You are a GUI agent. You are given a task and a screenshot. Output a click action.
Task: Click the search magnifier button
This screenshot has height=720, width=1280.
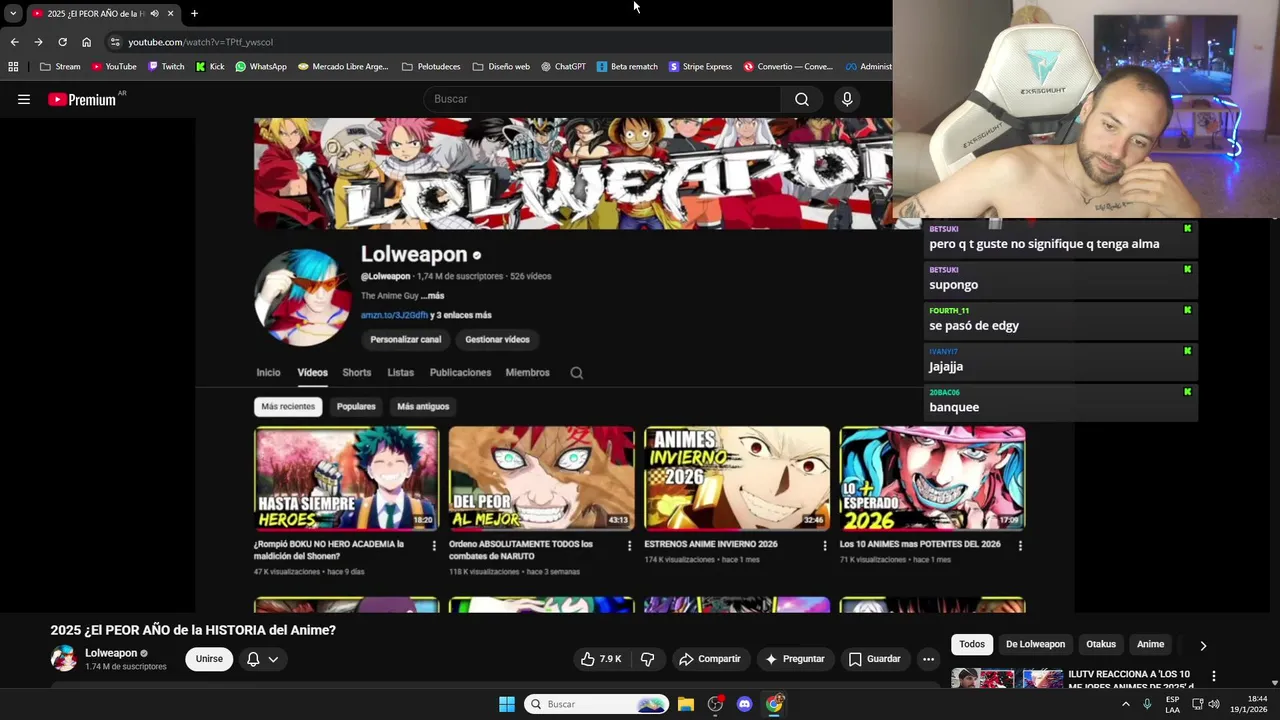click(x=802, y=99)
